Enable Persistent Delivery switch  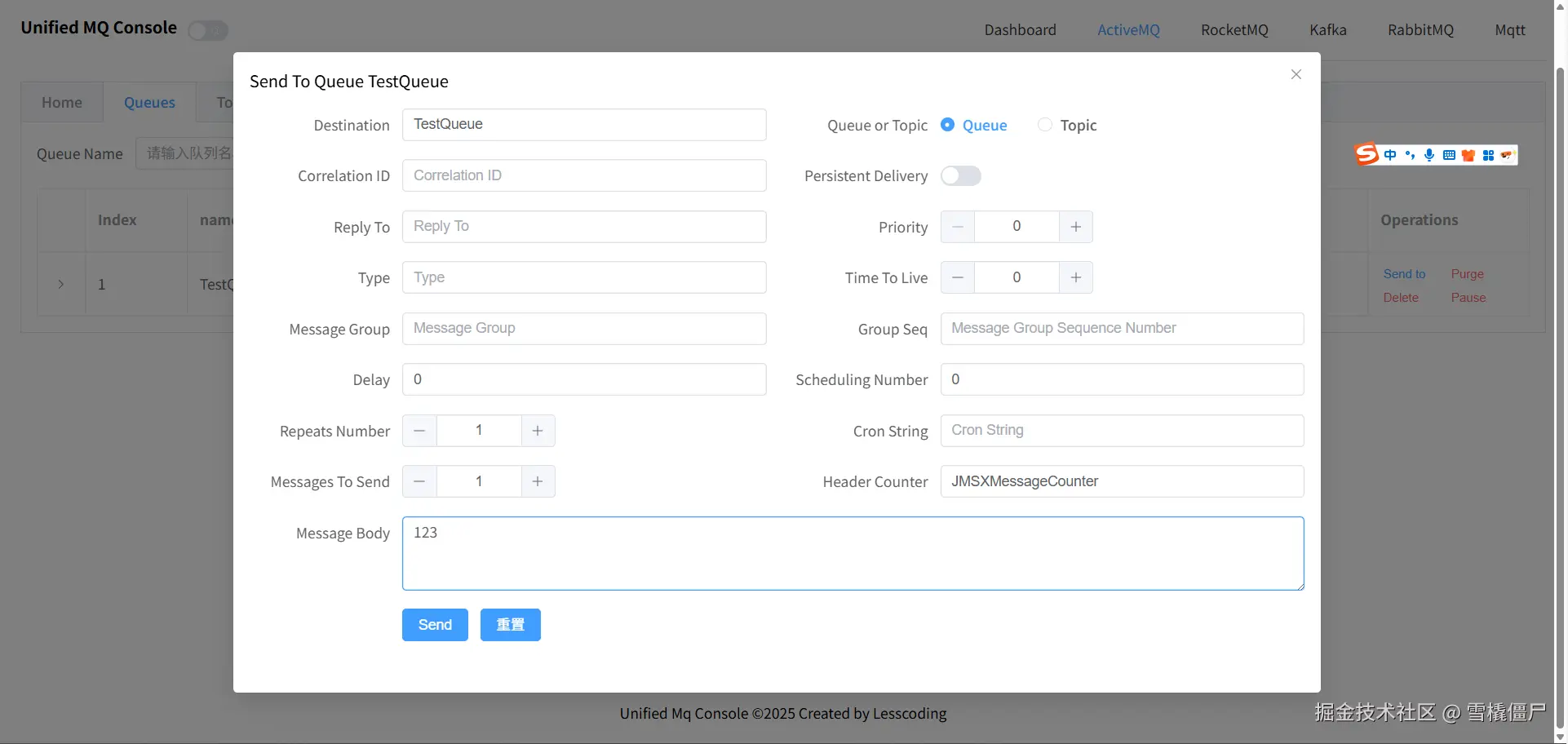point(960,176)
